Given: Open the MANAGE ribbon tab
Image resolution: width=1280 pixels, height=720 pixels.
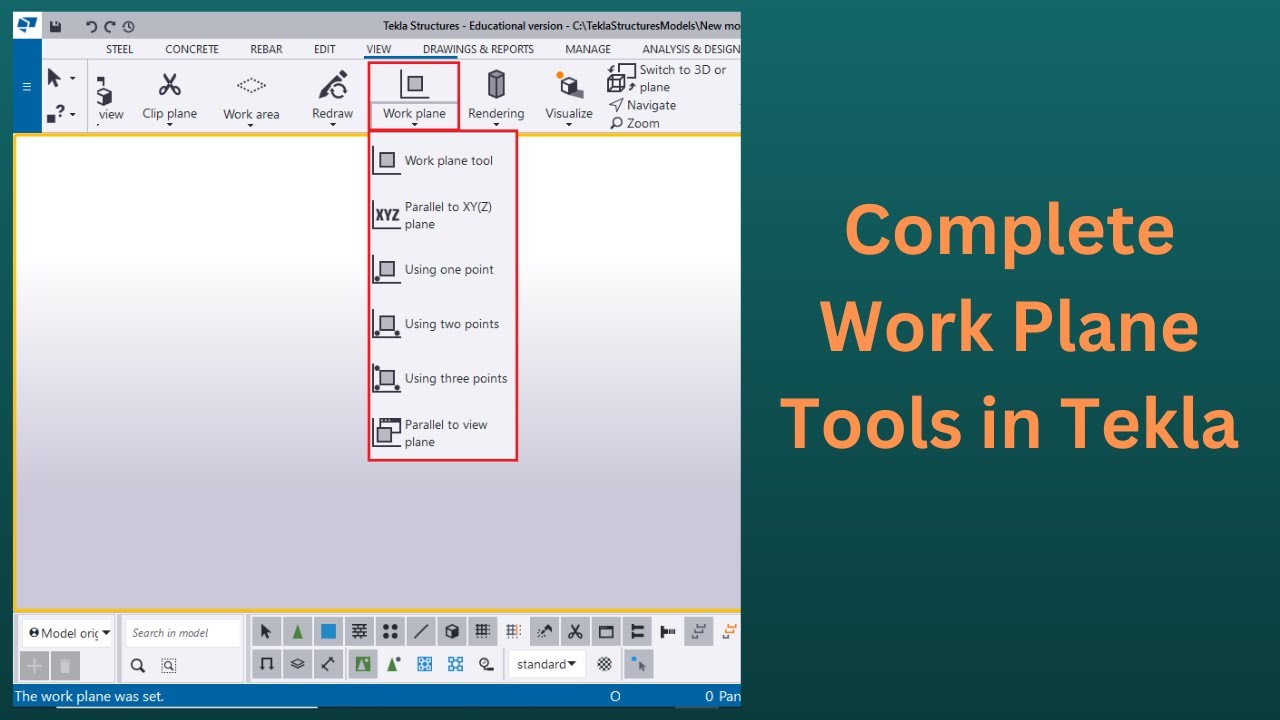Looking at the screenshot, I should 588,49.
